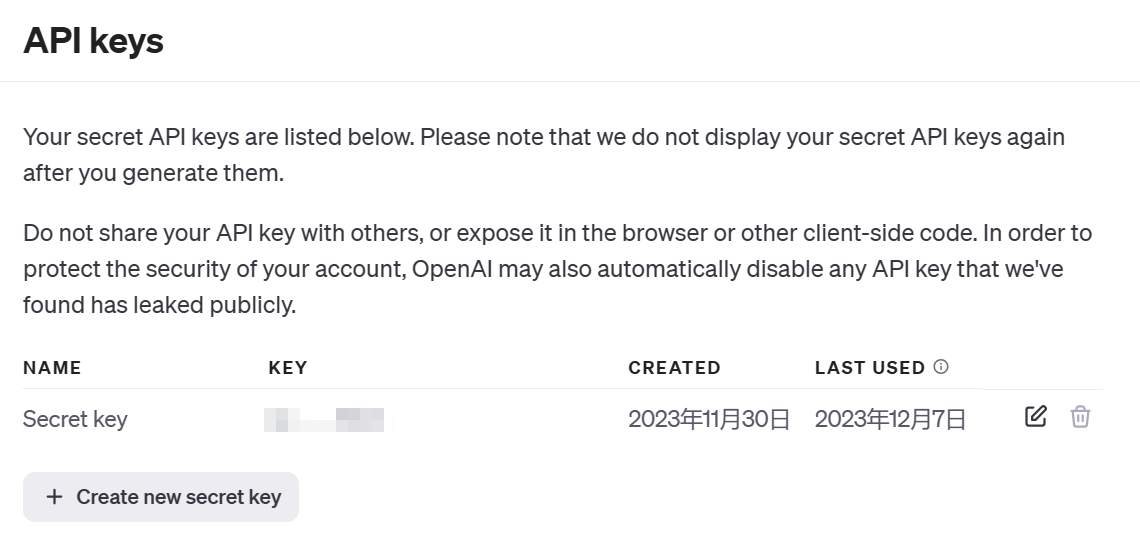Click the text "found has leaked publicly."

tap(159, 305)
